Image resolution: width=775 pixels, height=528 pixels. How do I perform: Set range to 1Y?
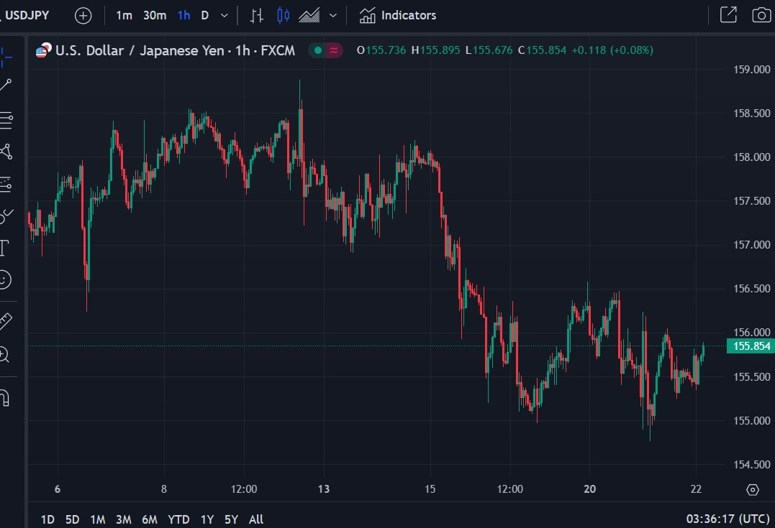point(207,520)
